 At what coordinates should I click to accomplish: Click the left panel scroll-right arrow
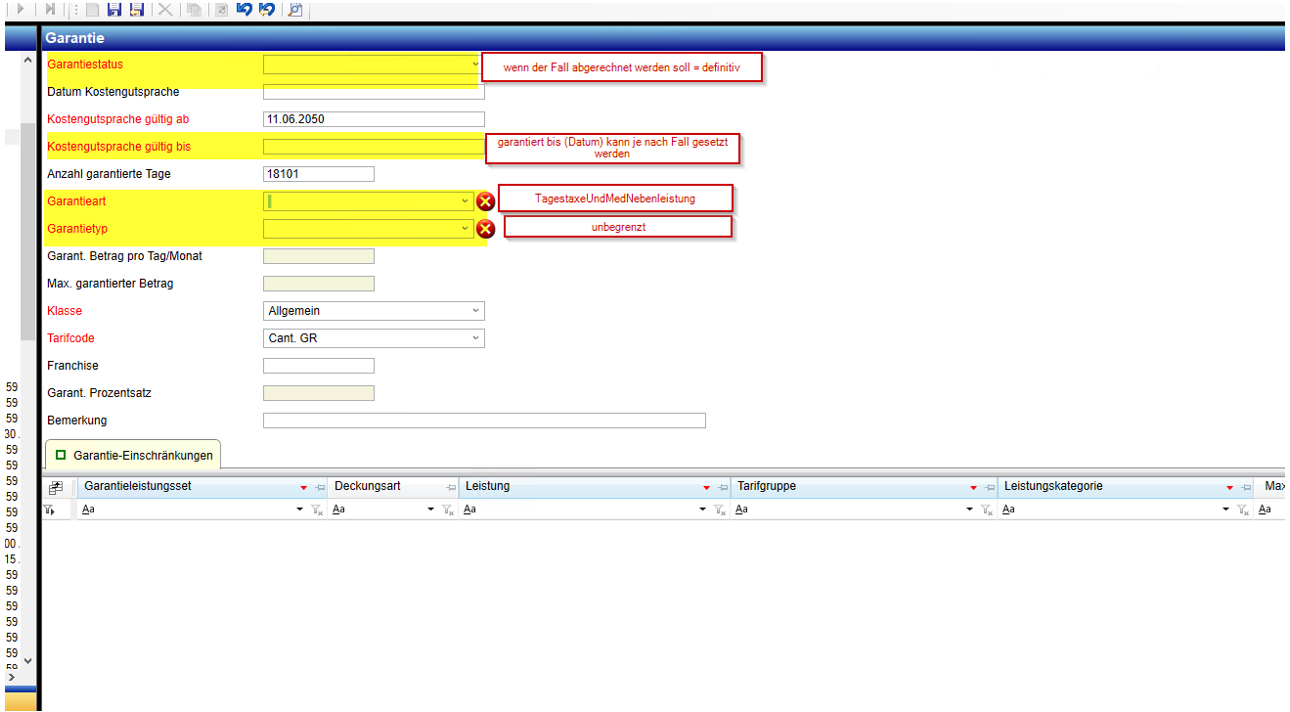[x=10, y=677]
